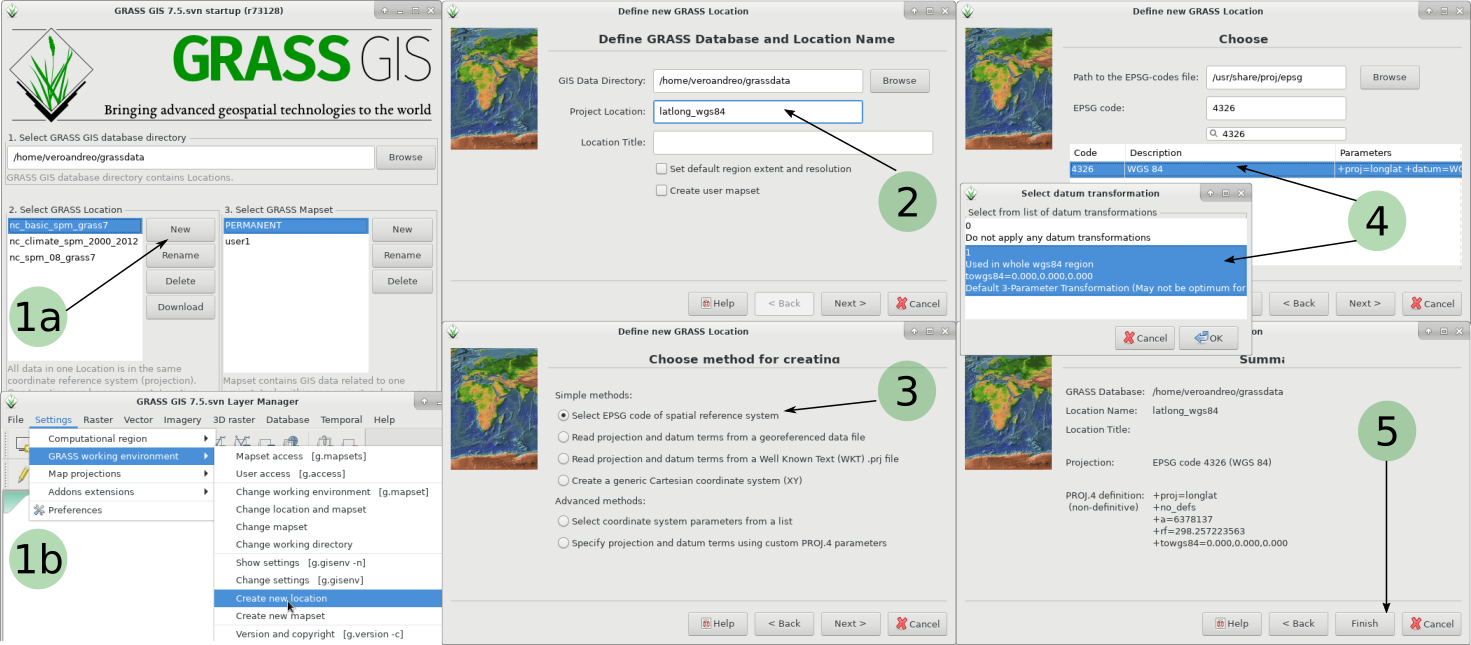
Task: Select Read projection from georeferenced data file
Action: click(564, 437)
